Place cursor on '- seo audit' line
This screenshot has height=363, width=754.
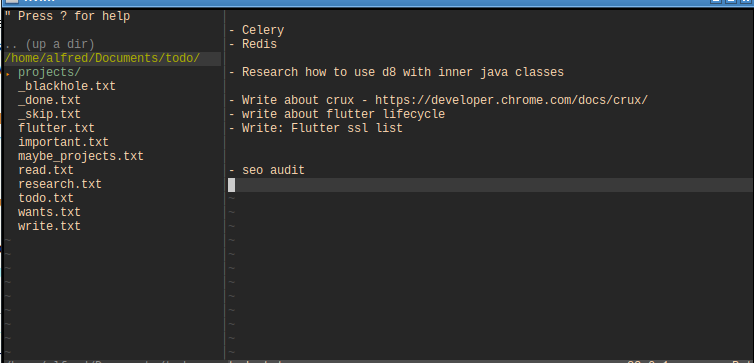tap(267, 170)
